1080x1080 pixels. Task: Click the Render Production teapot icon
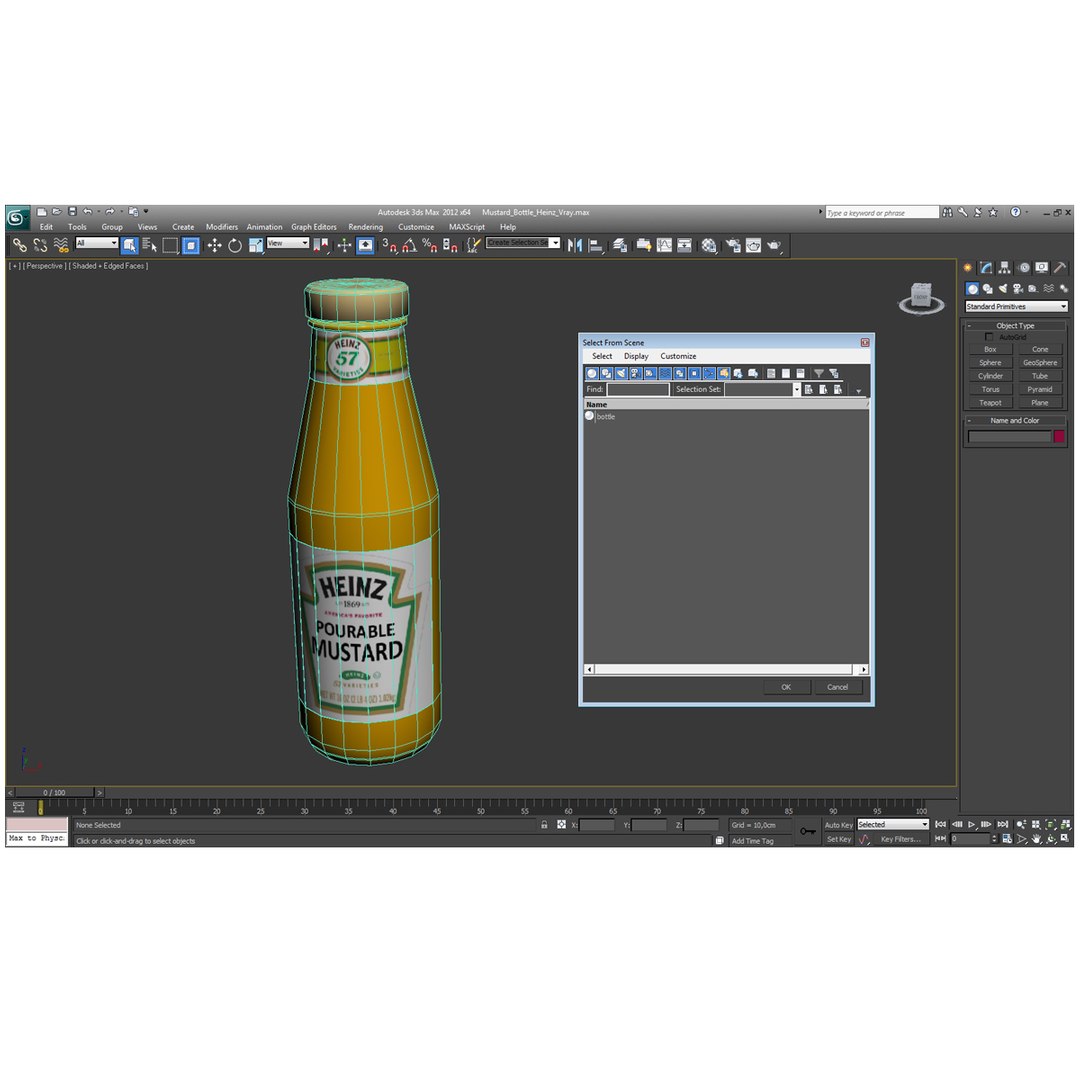pyautogui.click(x=774, y=245)
